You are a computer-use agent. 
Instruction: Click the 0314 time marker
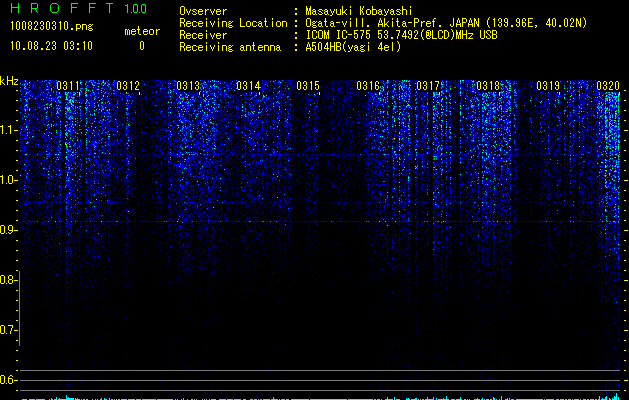pyautogui.click(x=248, y=86)
